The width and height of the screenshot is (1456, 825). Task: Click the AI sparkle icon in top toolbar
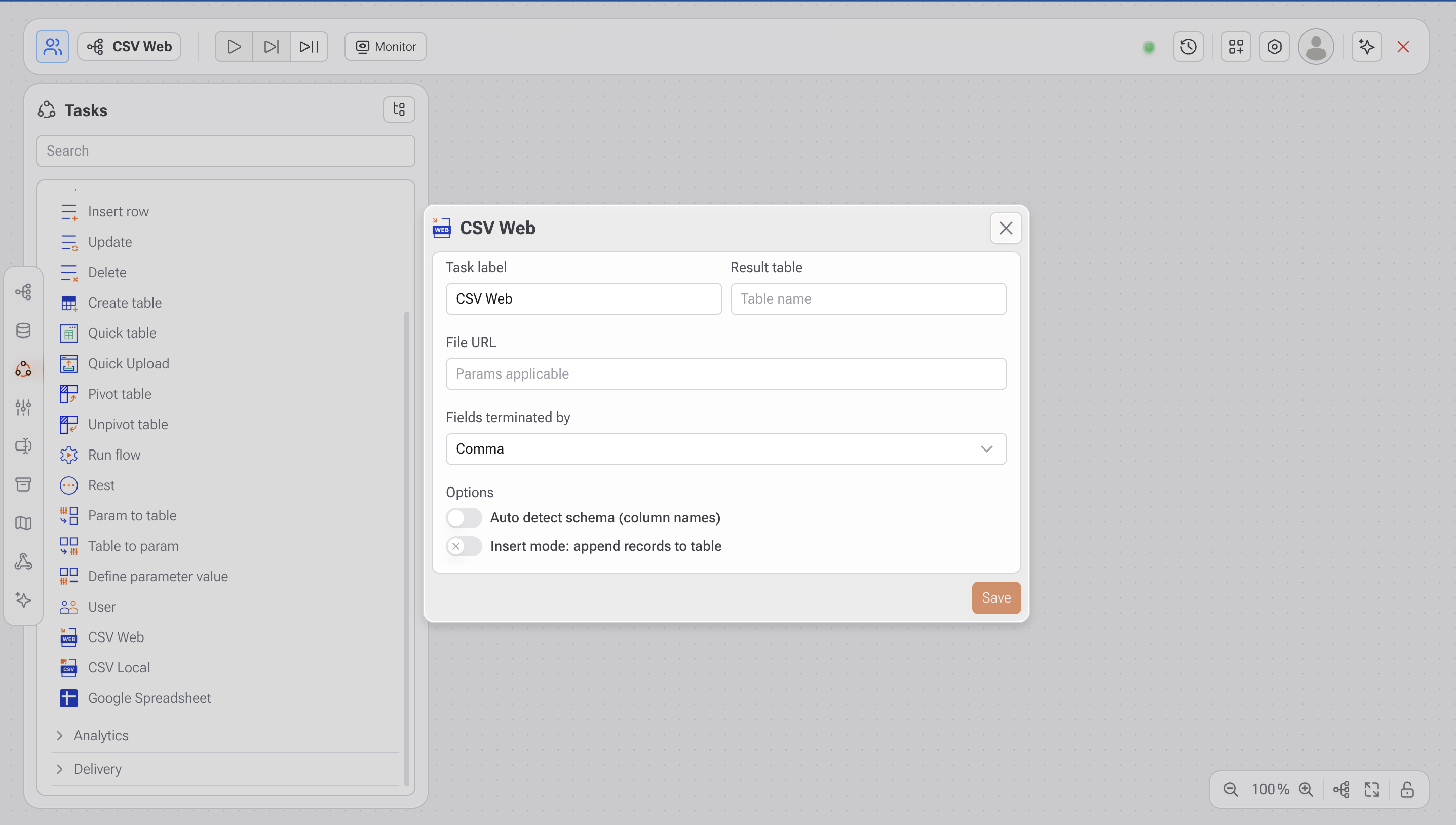coord(1366,47)
